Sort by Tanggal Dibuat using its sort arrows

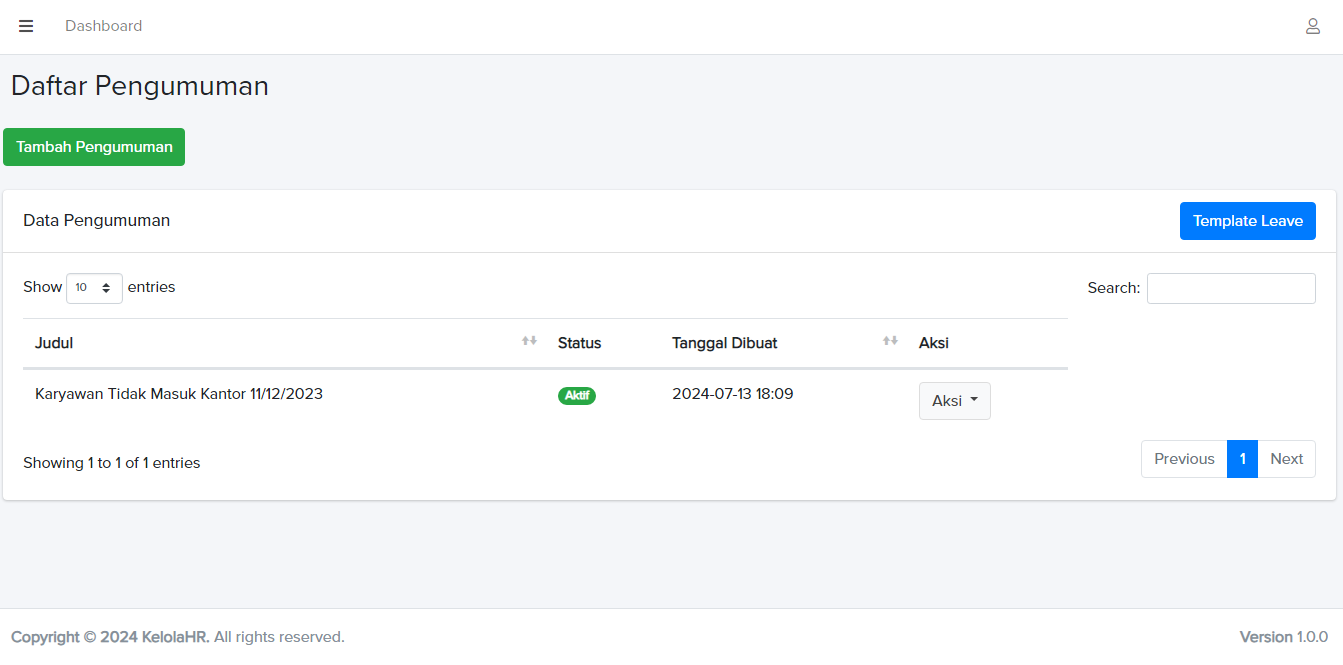click(x=890, y=342)
